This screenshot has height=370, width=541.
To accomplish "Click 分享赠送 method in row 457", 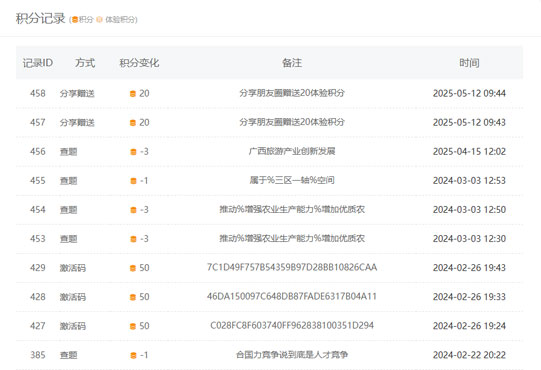I will pyautogui.click(x=77, y=123).
